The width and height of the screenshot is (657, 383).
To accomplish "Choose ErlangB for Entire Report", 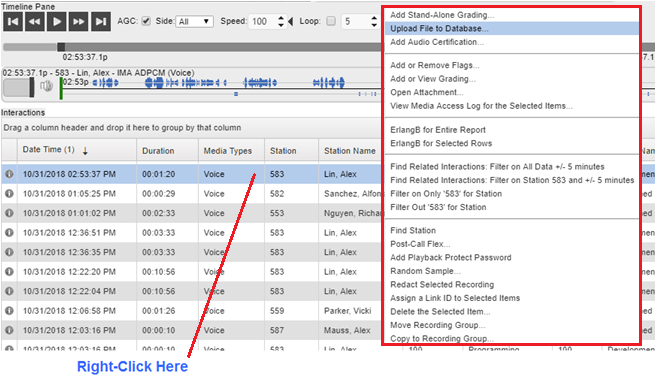I will 512,130.
